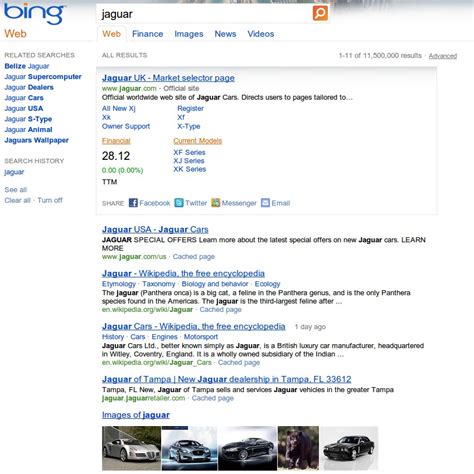Click the Current Models heading link
474x474 pixels.
pyautogui.click(x=198, y=141)
